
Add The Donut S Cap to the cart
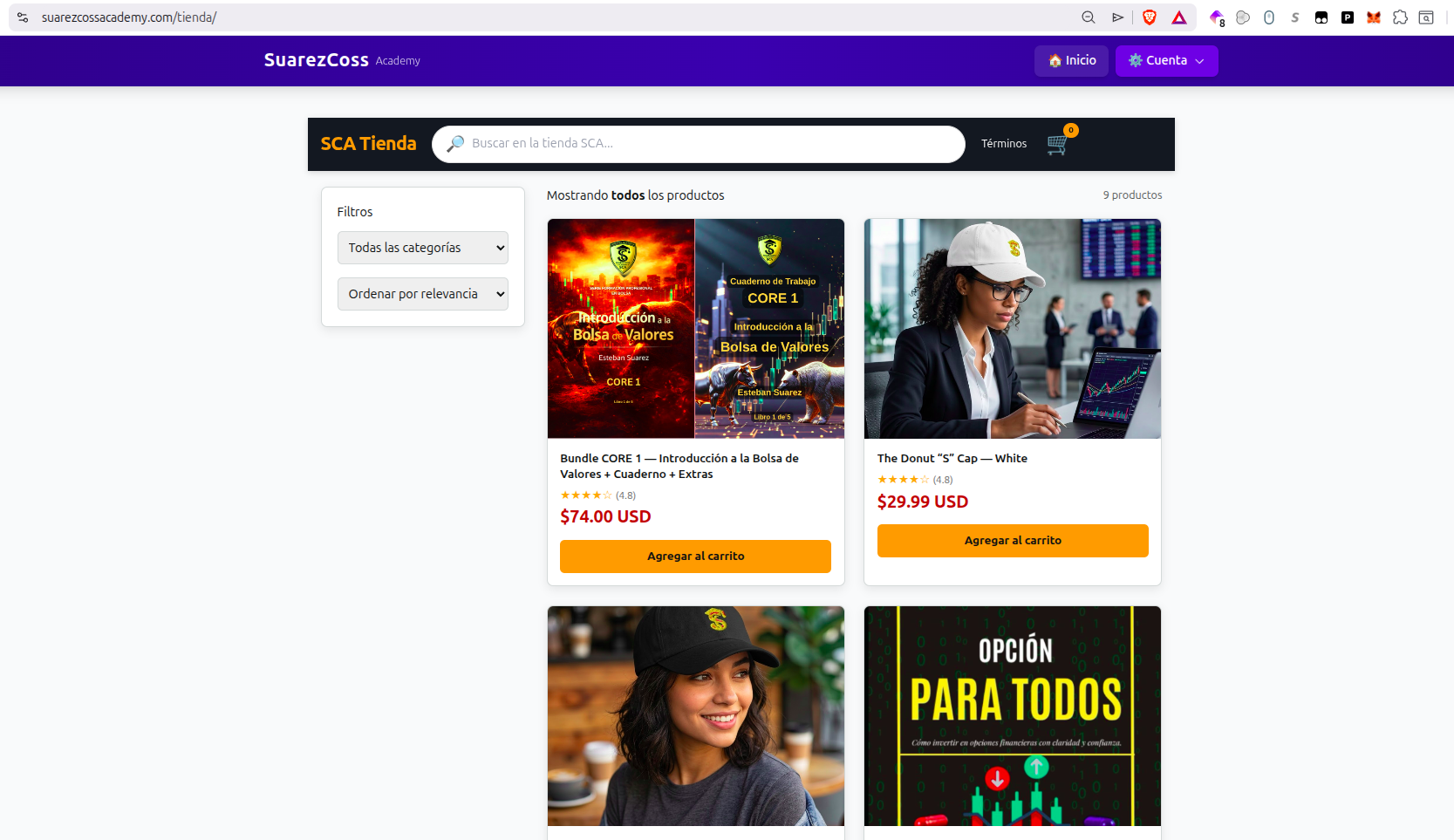[1012, 540]
